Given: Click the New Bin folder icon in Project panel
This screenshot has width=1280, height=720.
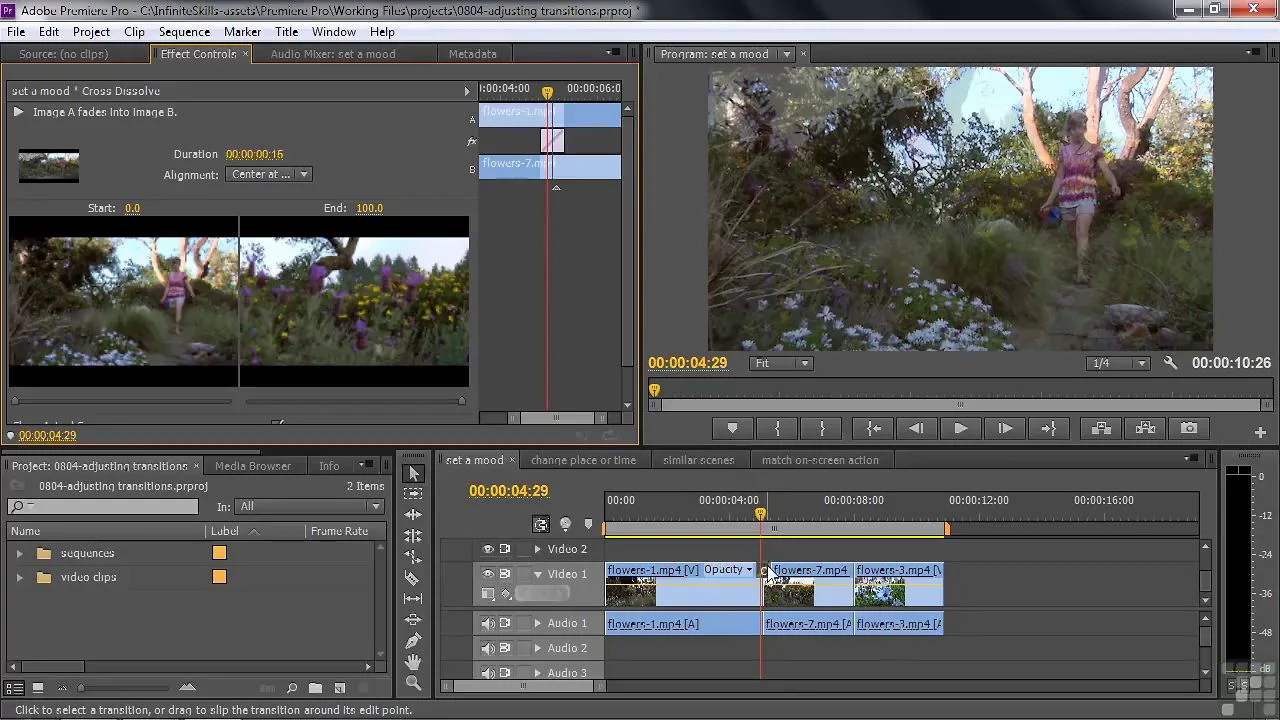Looking at the screenshot, I should (x=315, y=688).
